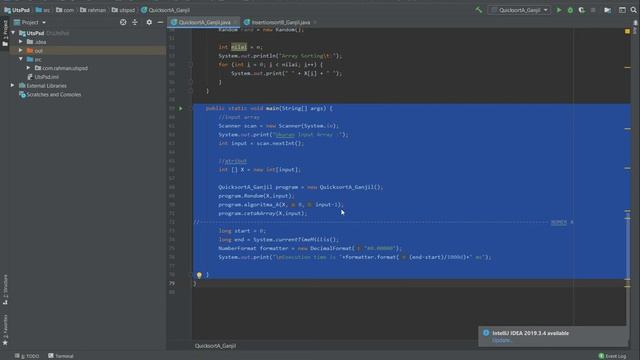Image resolution: width=640 pixels, height=360 pixels.
Task: Click the 'public static void main' line
Action: point(269,108)
